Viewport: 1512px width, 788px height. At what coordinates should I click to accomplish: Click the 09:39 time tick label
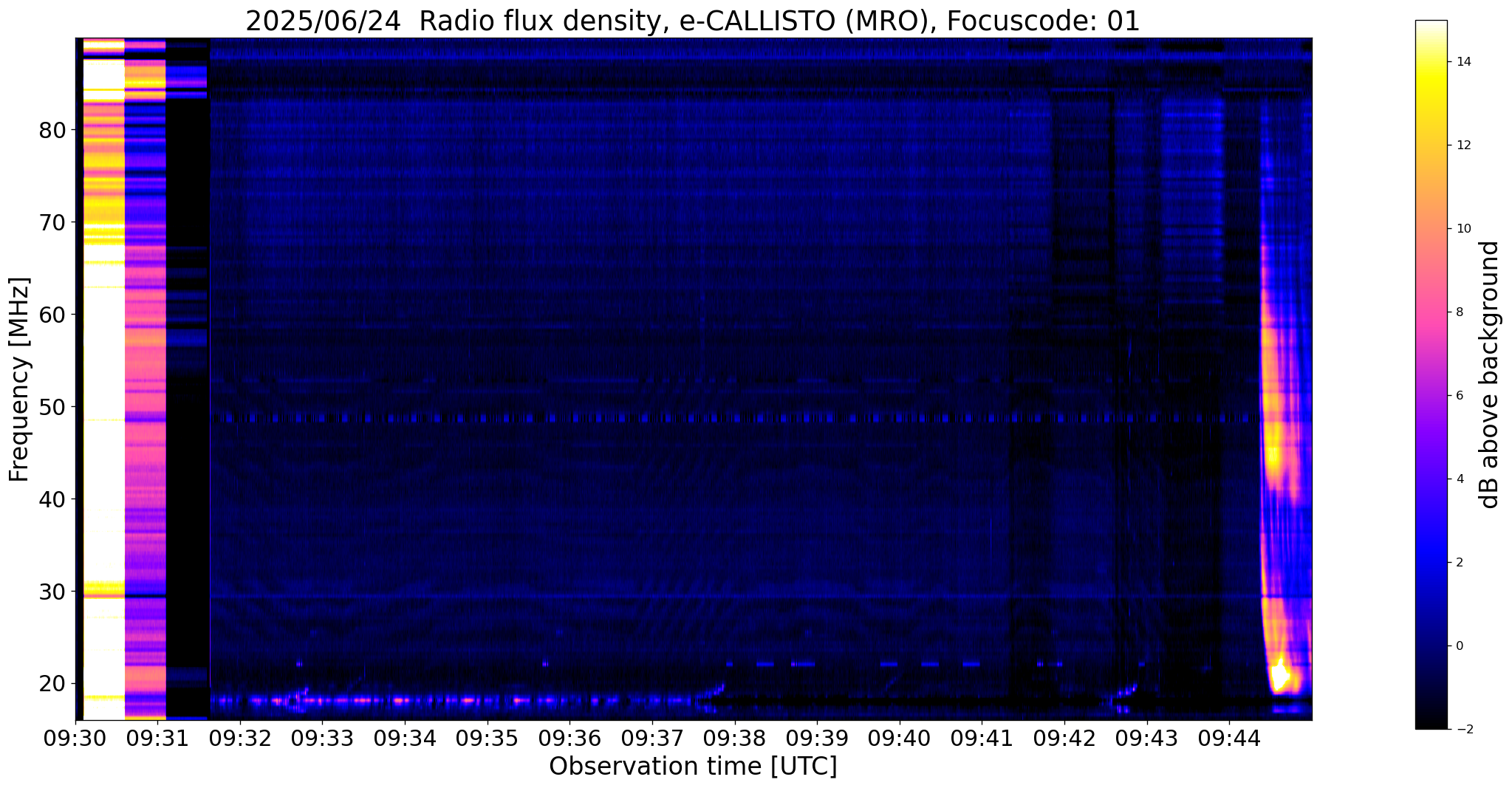(x=817, y=739)
